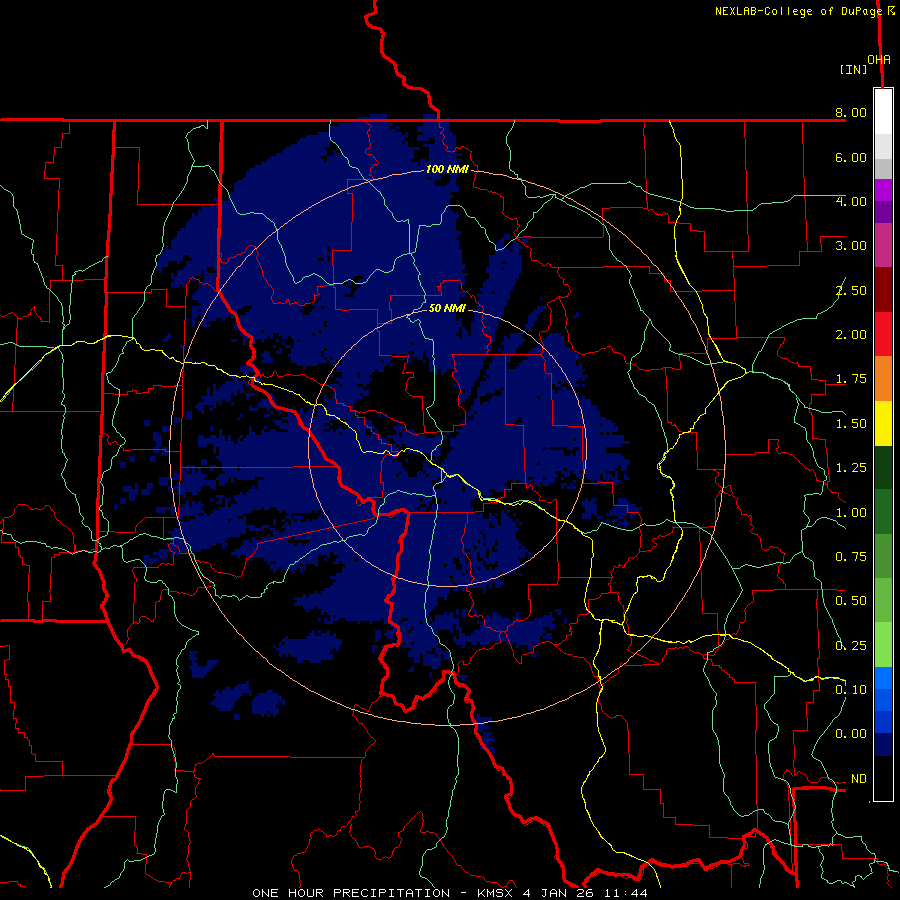The image size is (900, 900).
Task: Click the 0.50 legend value
Action: pos(851,601)
